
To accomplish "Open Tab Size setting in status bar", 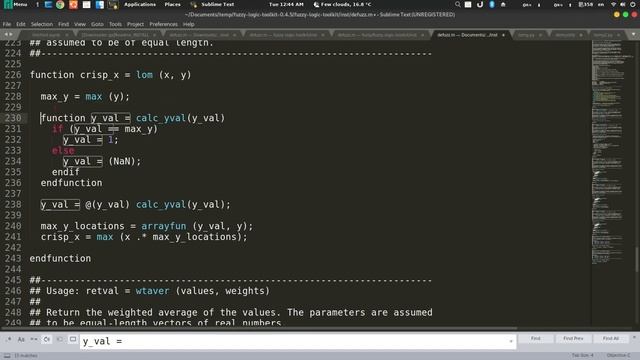I will tap(582, 356).
